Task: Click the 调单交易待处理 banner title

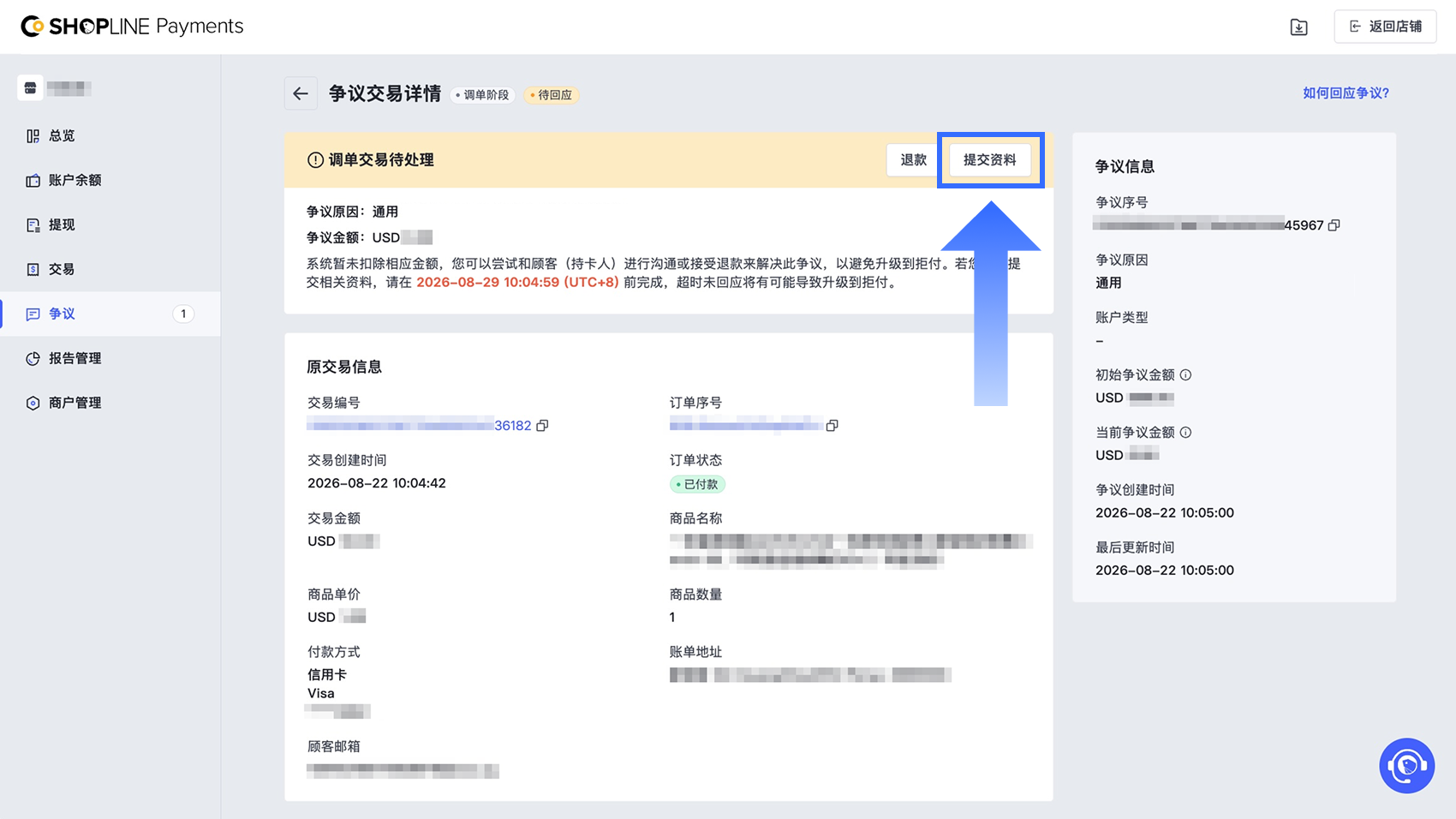Action: 381,160
